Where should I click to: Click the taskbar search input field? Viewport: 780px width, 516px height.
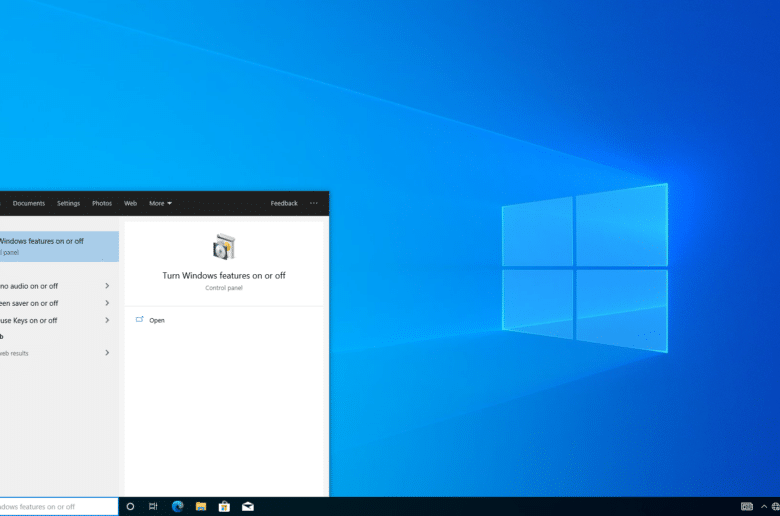pos(59,507)
